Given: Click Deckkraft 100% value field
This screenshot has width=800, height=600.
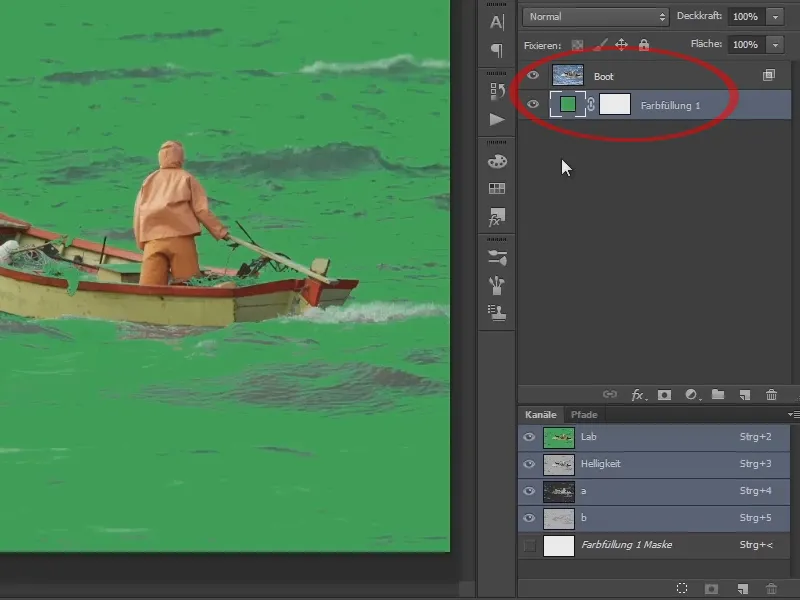Looking at the screenshot, I should 745,17.
